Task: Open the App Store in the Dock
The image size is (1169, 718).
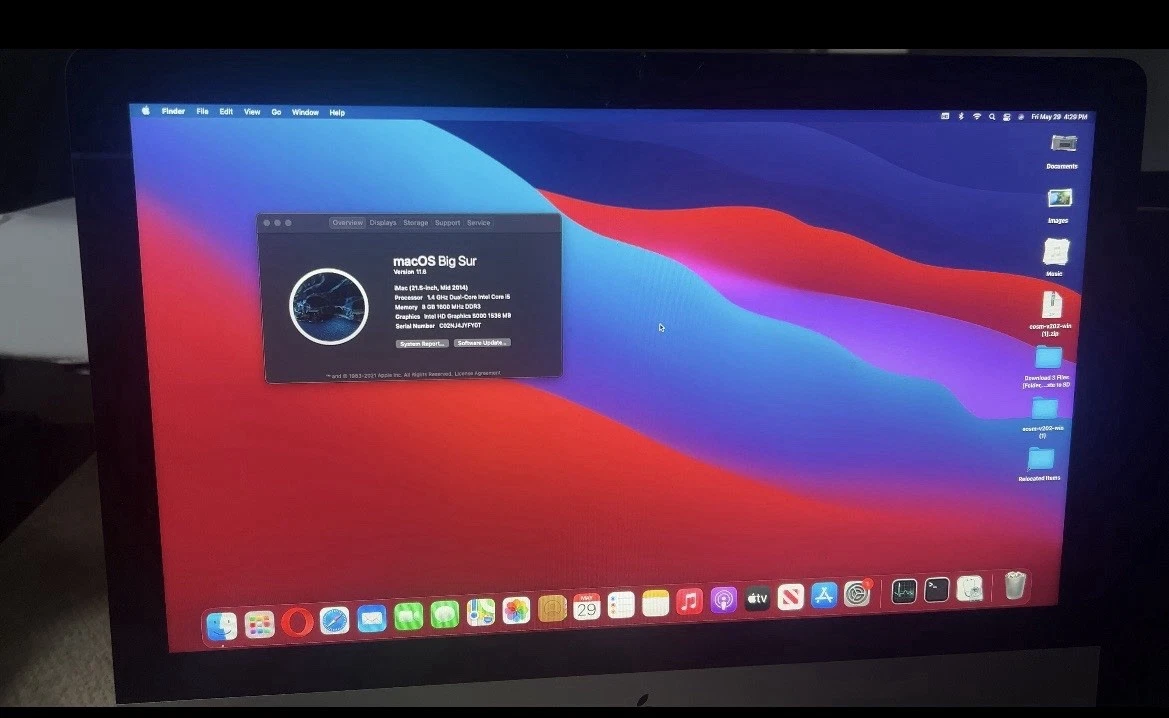Action: 824,595
